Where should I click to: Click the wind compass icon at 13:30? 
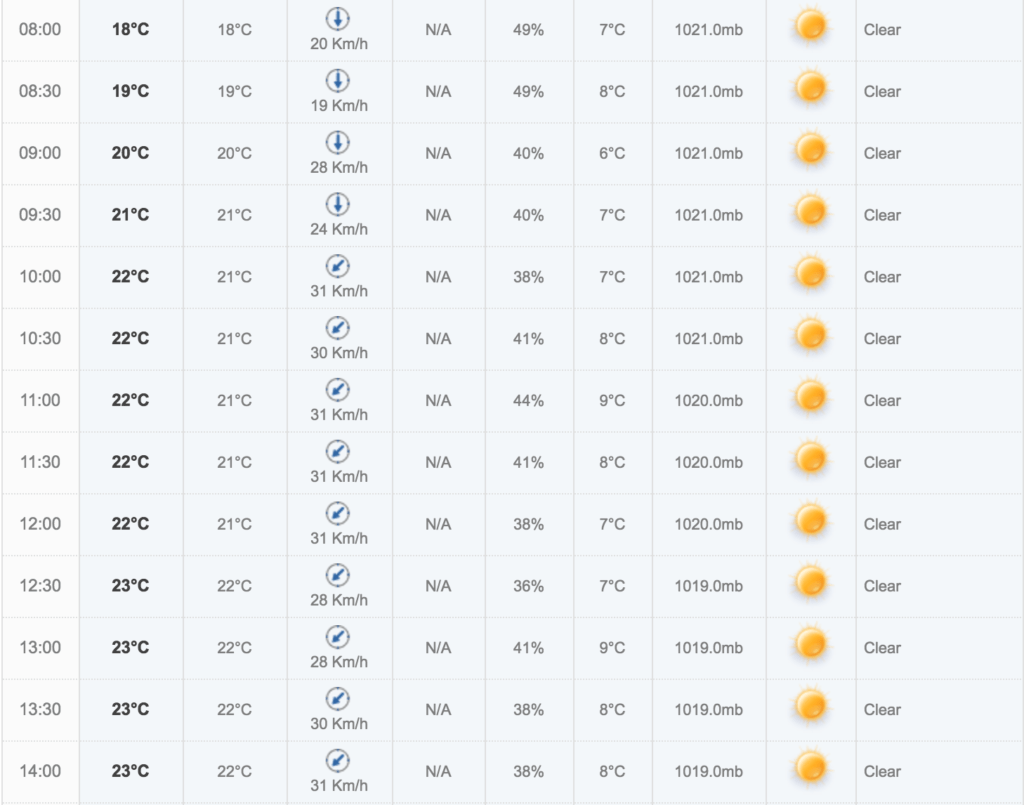tap(338, 699)
